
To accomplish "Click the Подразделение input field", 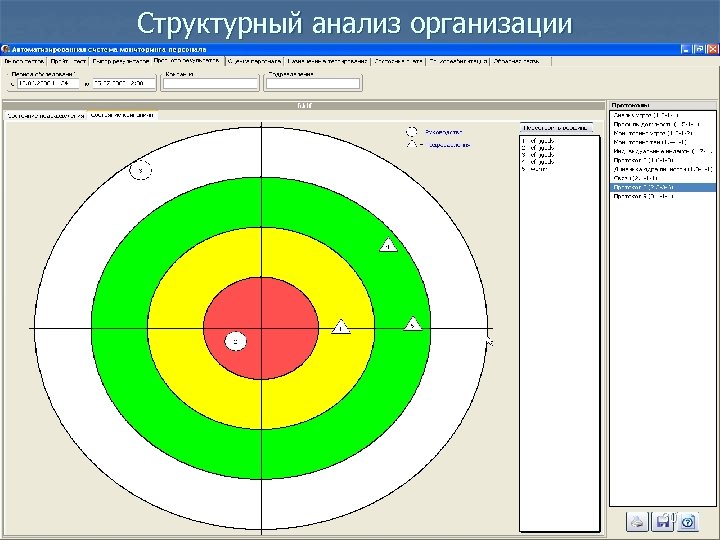I will (313, 84).
